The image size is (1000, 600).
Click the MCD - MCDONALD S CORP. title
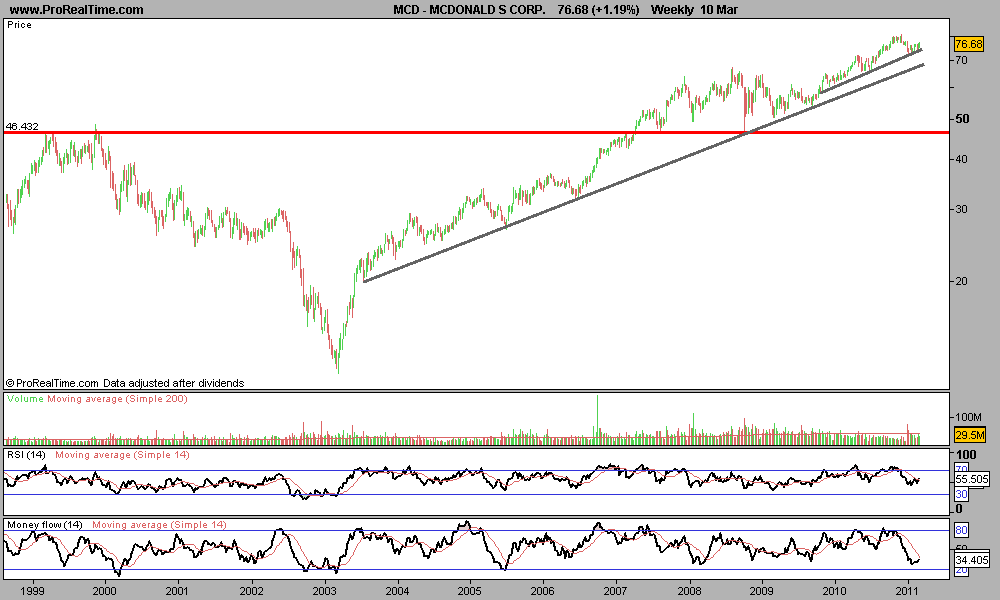[469, 10]
